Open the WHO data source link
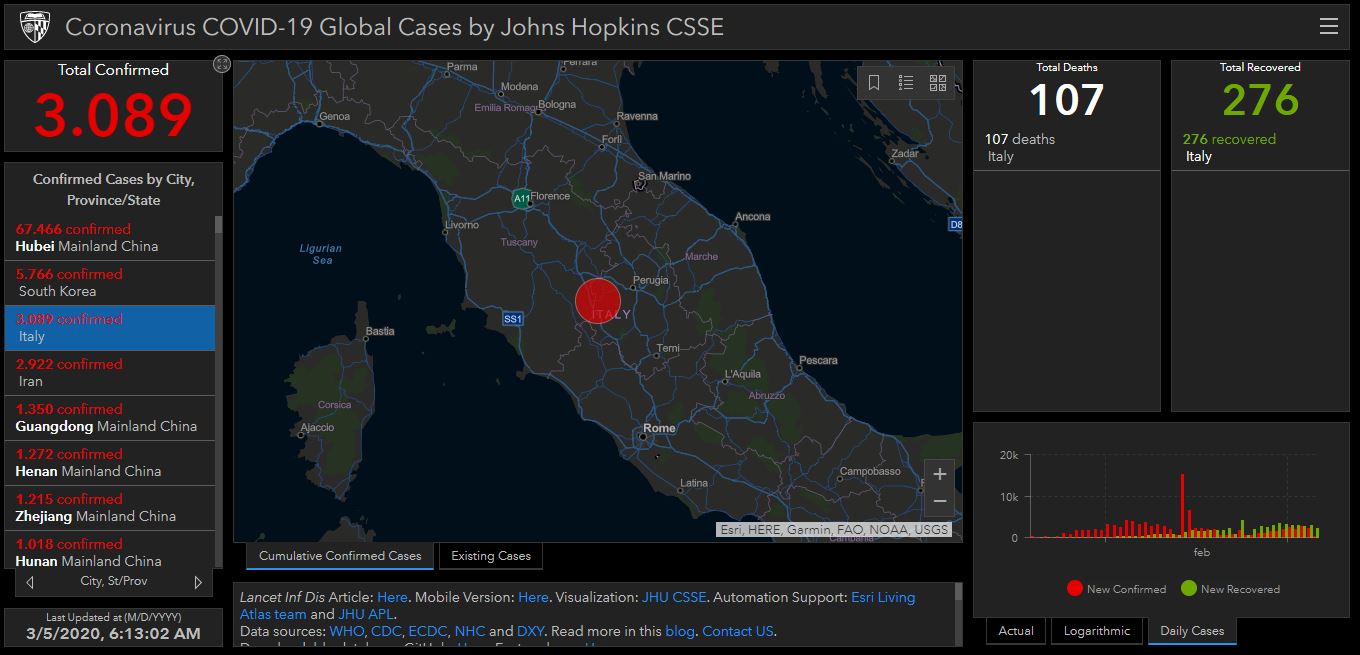1360x655 pixels. click(347, 631)
